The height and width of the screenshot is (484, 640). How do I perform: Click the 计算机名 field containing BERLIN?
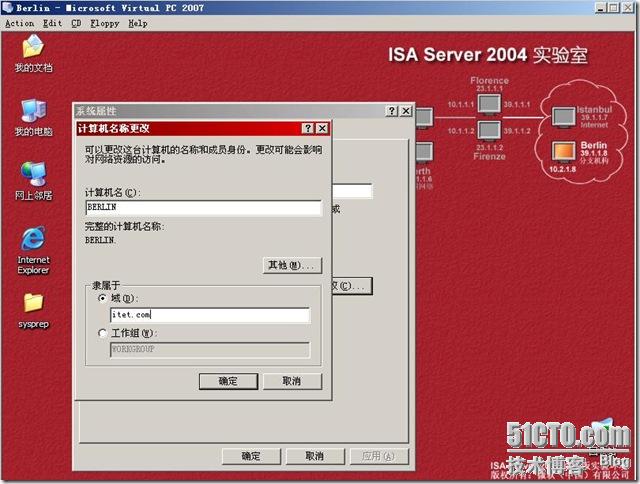(x=204, y=207)
